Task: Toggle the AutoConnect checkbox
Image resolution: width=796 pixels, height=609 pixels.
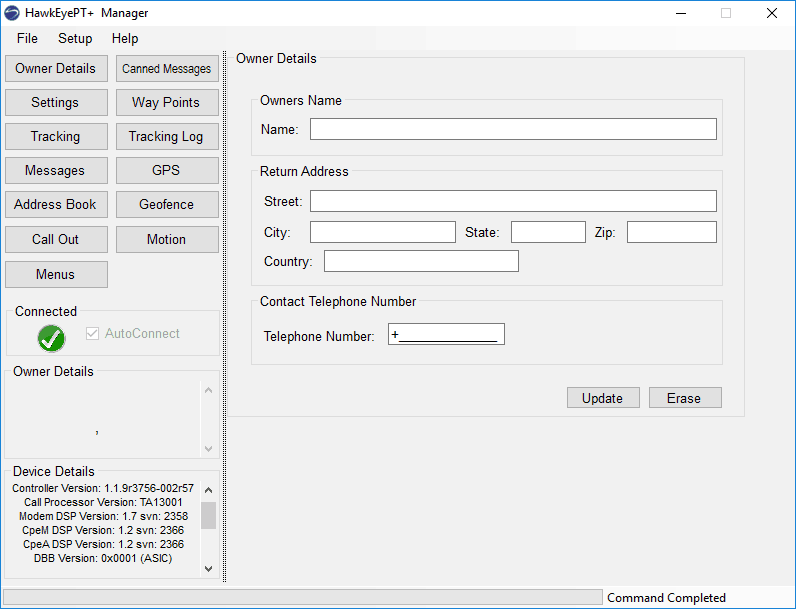Action: (x=92, y=333)
